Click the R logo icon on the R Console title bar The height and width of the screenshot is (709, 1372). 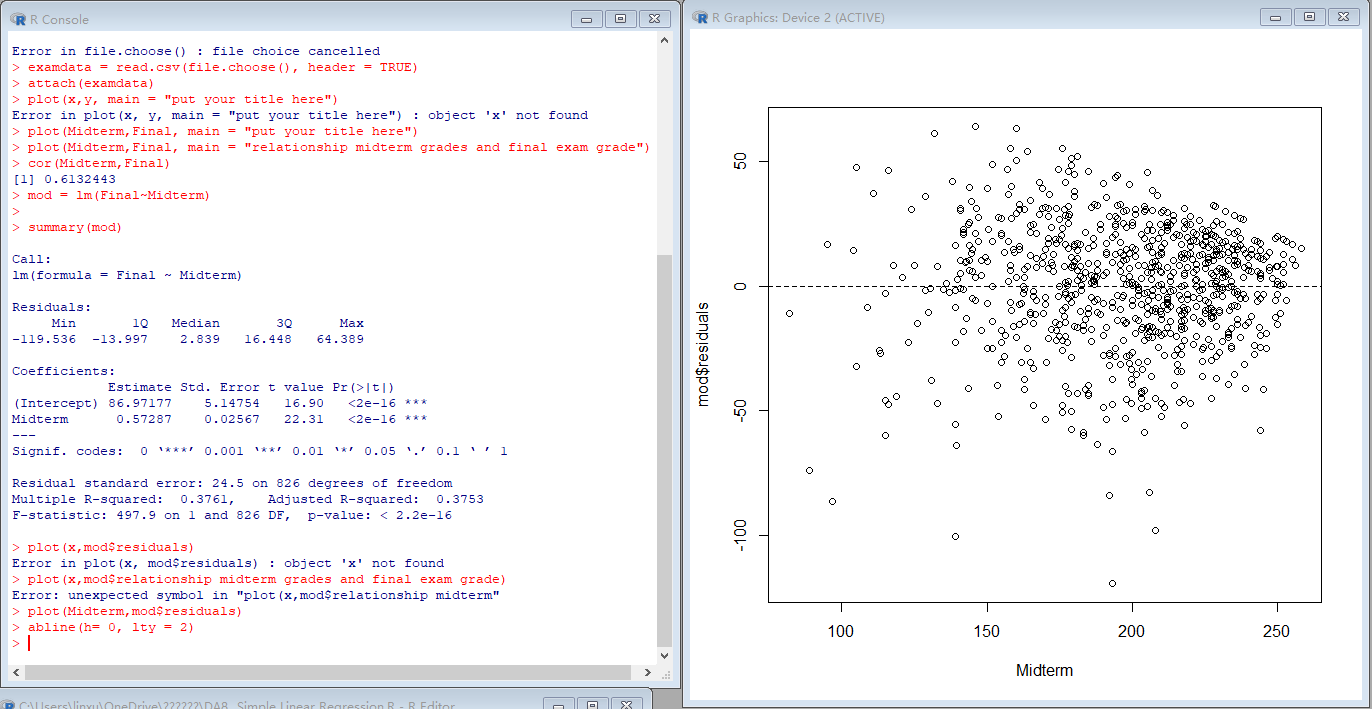(18, 18)
